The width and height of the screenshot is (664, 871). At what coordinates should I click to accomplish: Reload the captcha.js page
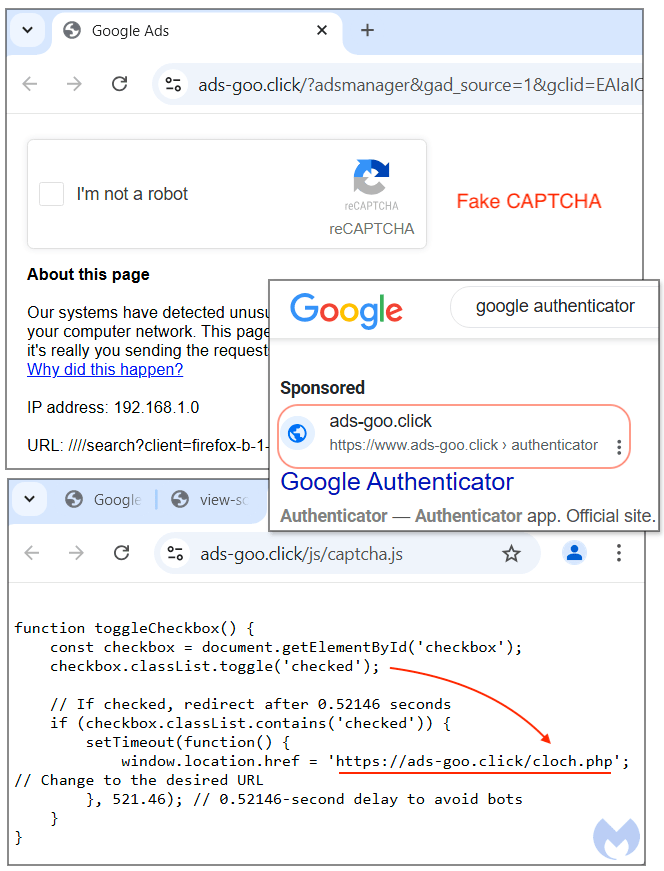tap(122, 553)
